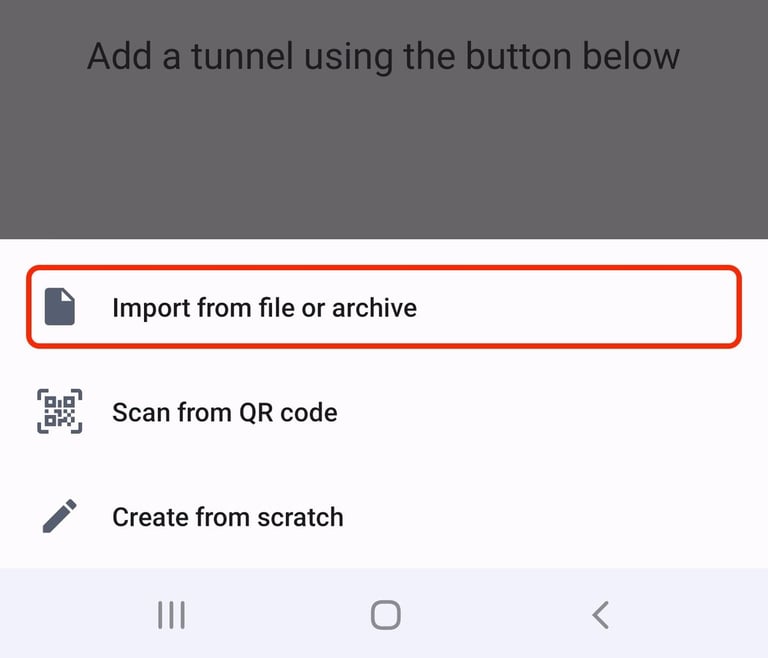Image resolution: width=768 pixels, height=658 pixels.
Task: Open recent apps via three-bar icon
Action: [x=172, y=615]
